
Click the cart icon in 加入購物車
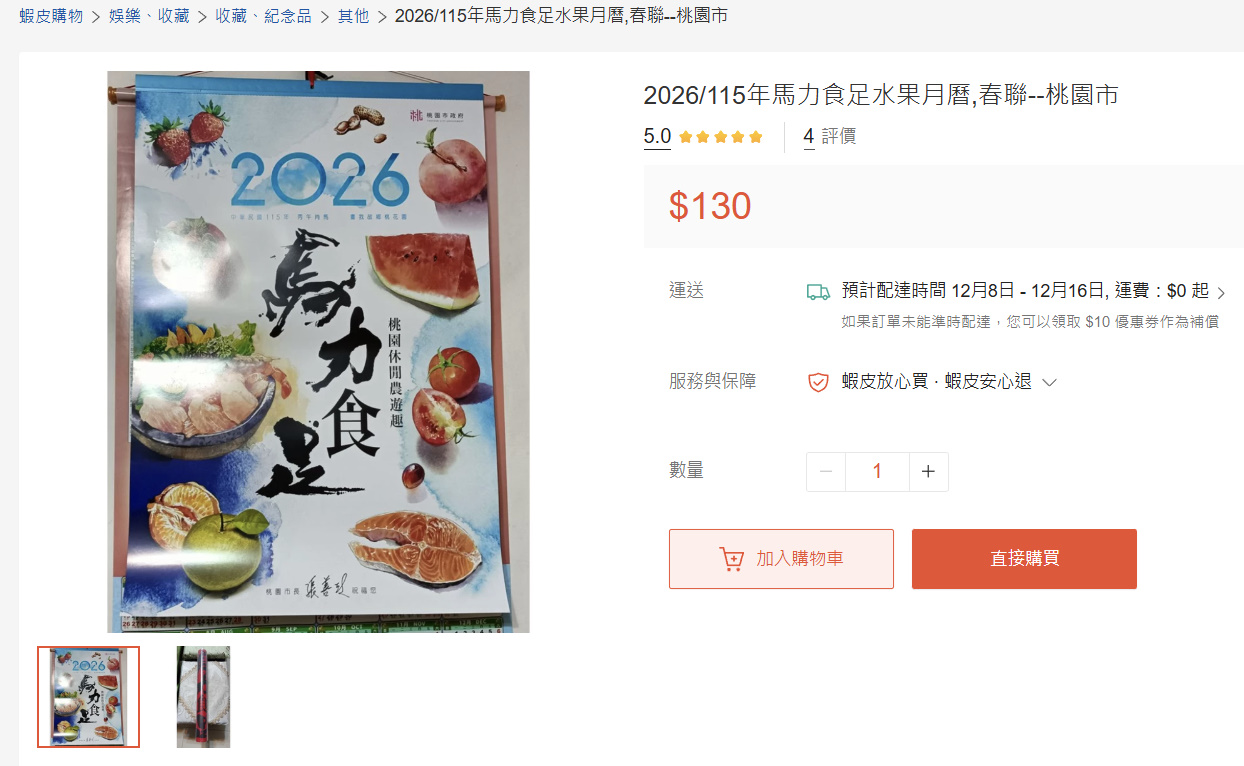[731, 559]
